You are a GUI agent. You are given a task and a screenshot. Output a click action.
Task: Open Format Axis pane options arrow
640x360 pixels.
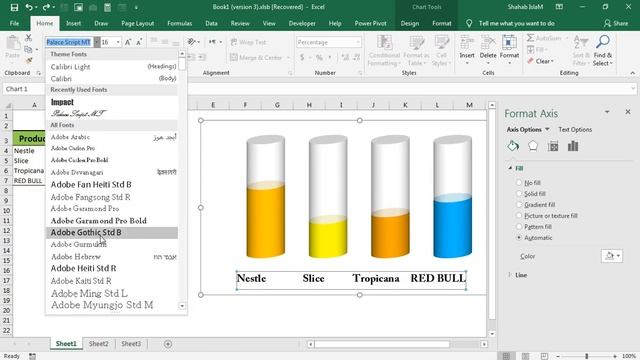pyautogui.click(x=607, y=112)
